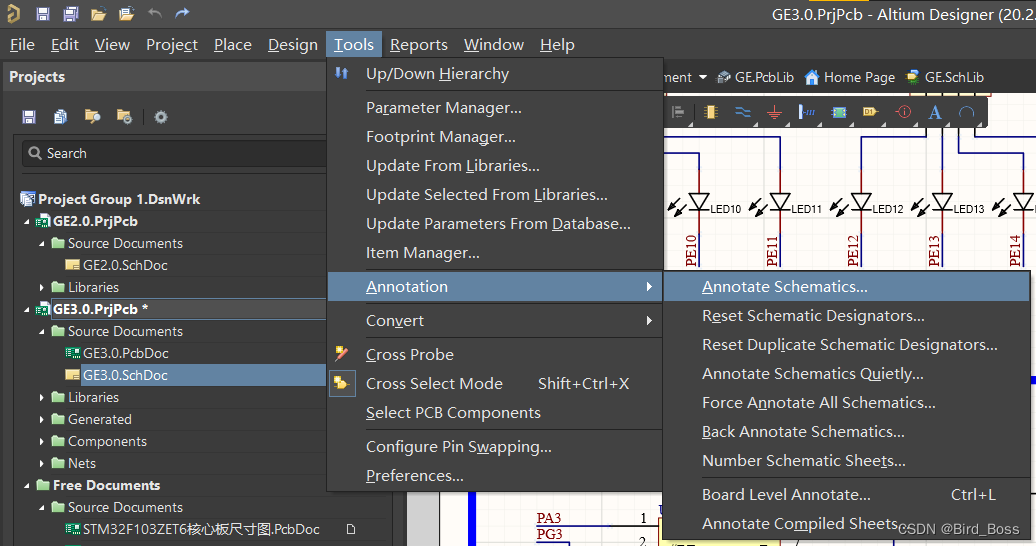
Task: Choose Update From Libraries... entry
Action: [495, 166]
